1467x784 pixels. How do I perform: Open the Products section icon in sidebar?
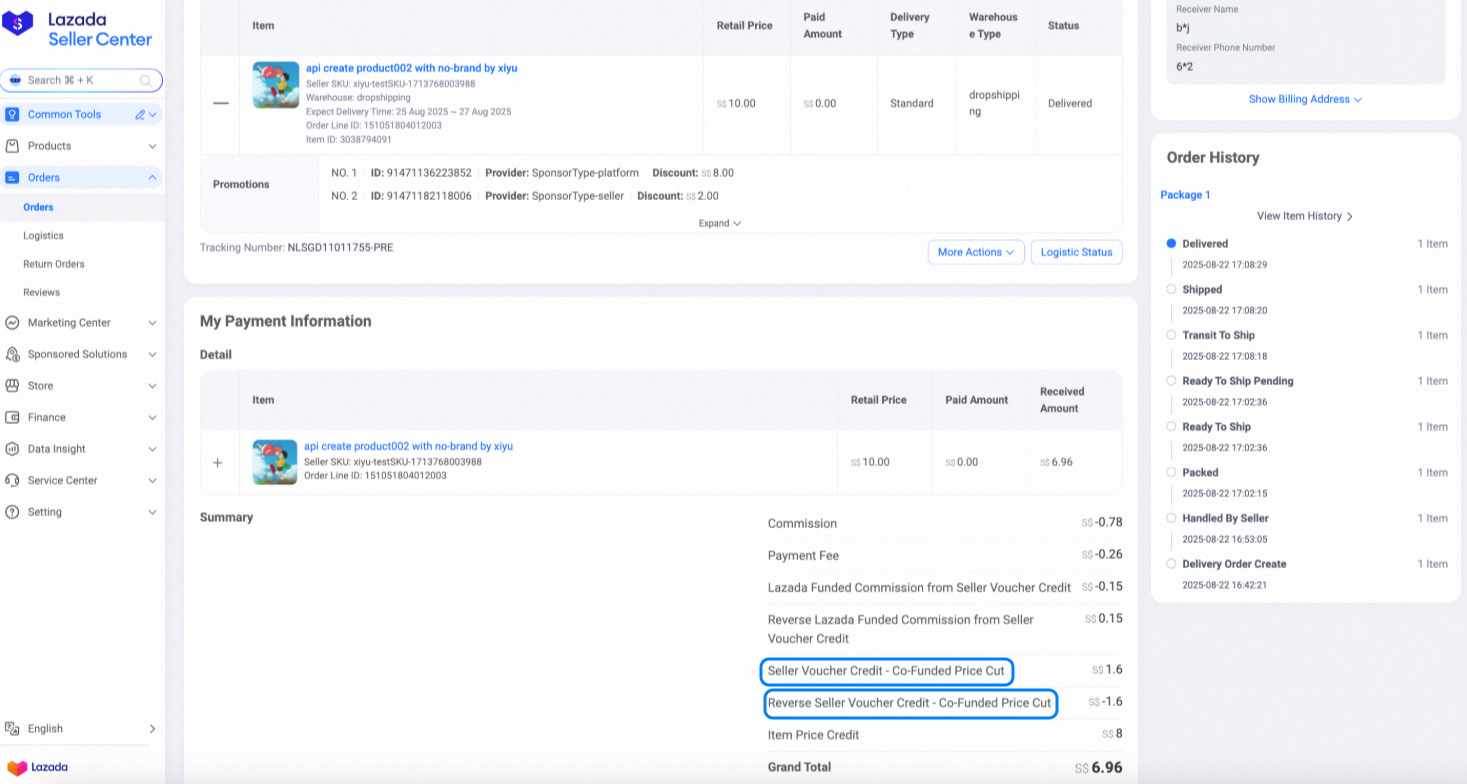pyautogui.click(x=12, y=146)
